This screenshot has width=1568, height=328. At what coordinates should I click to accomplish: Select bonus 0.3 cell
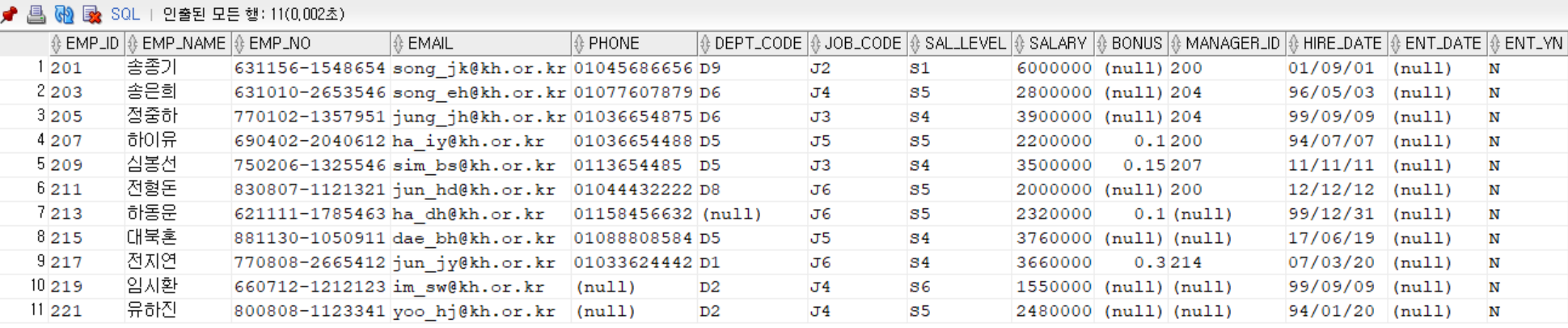click(x=1131, y=262)
